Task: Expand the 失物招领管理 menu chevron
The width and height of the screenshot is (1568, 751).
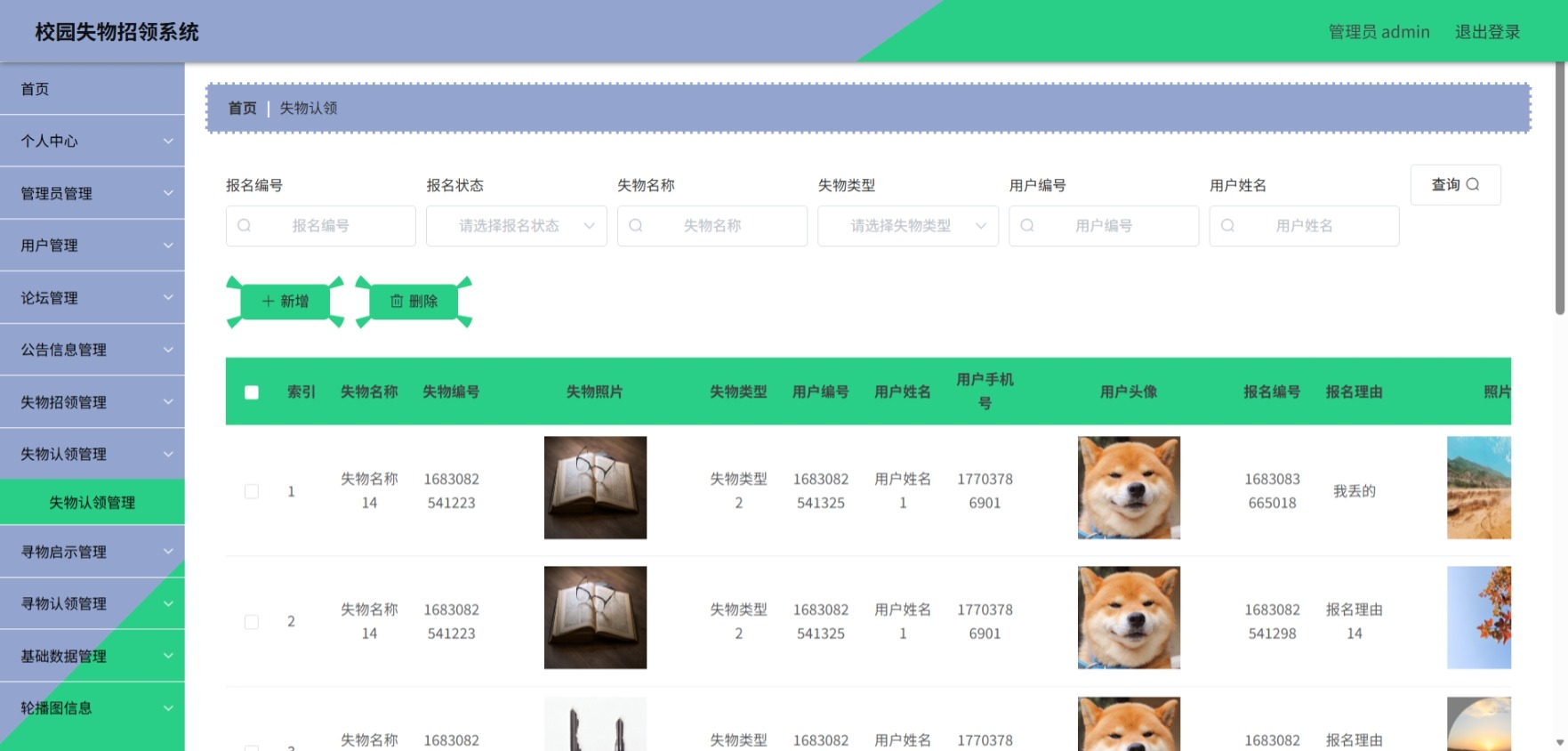Action: pyautogui.click(x=168, y=401)
